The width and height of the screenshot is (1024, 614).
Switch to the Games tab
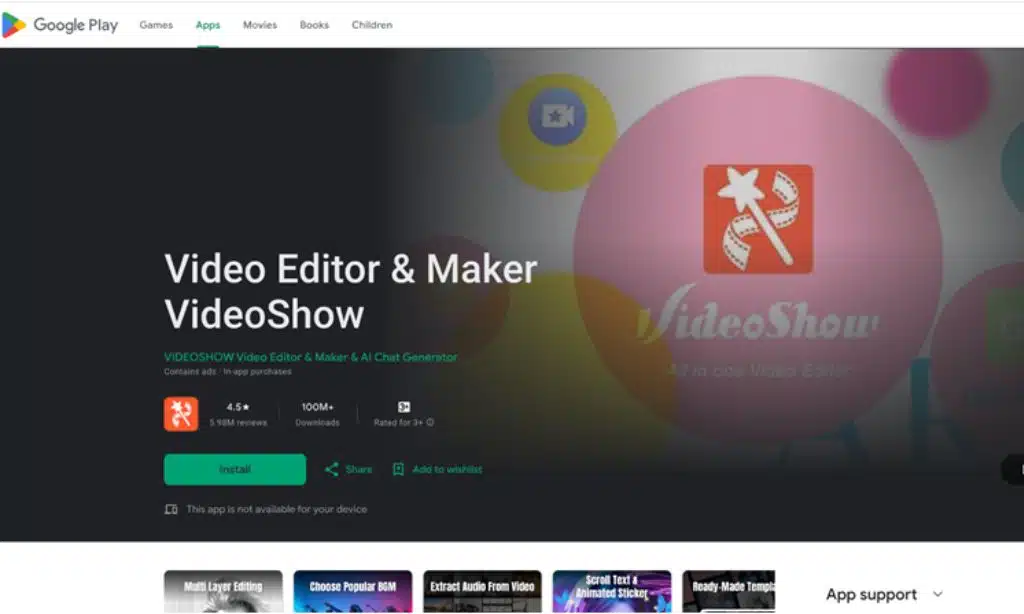pyautogui.click(x=155, y=25)
